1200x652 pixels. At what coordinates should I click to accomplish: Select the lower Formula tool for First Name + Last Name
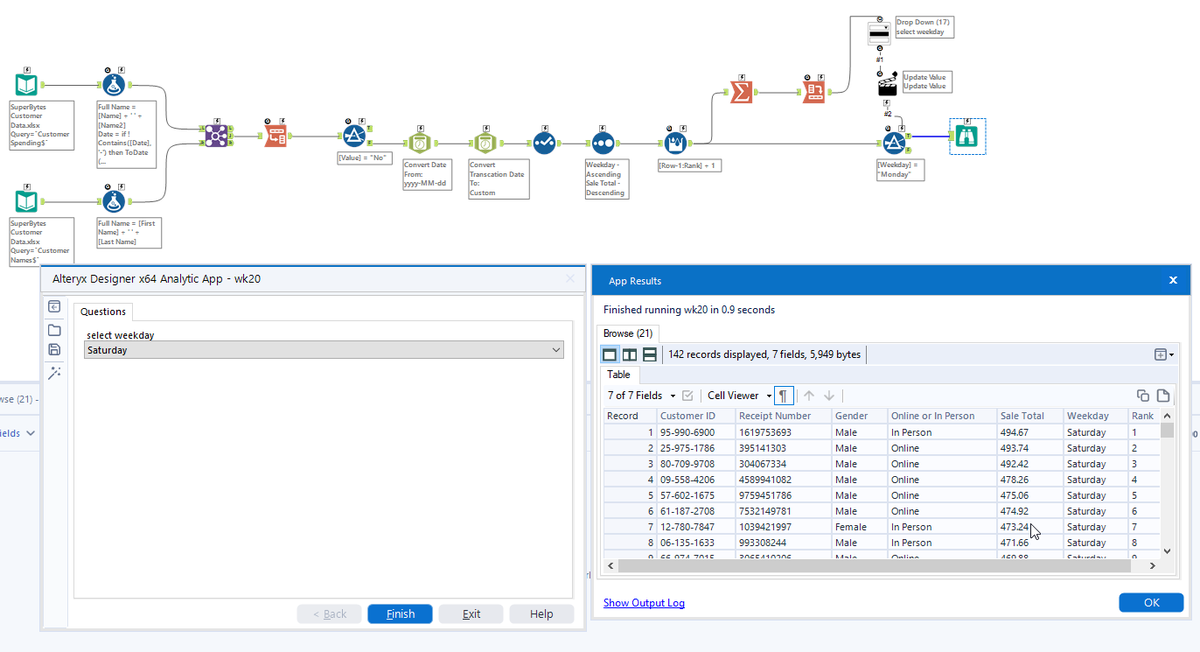tap(114, 201)
